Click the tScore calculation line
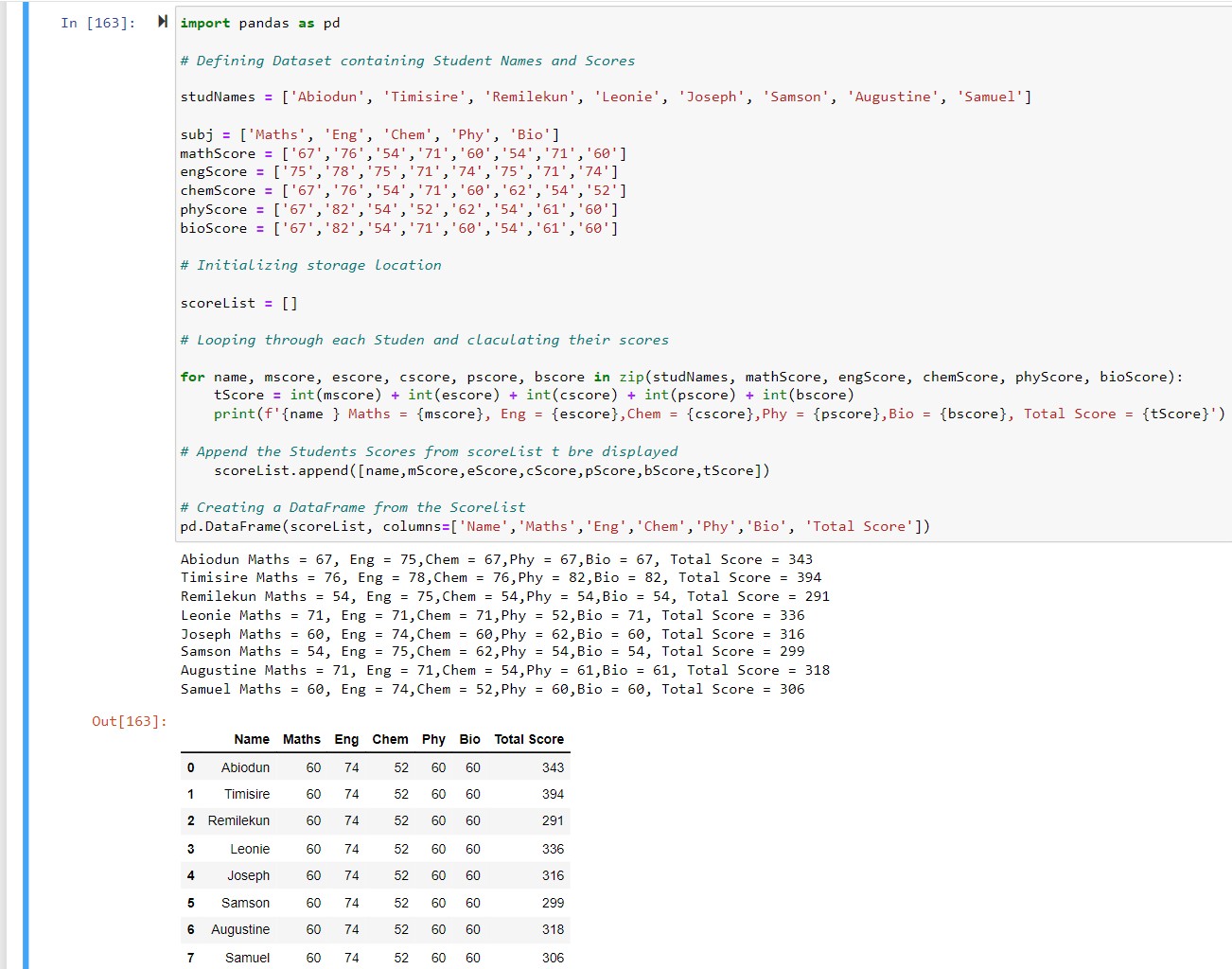 534,395
